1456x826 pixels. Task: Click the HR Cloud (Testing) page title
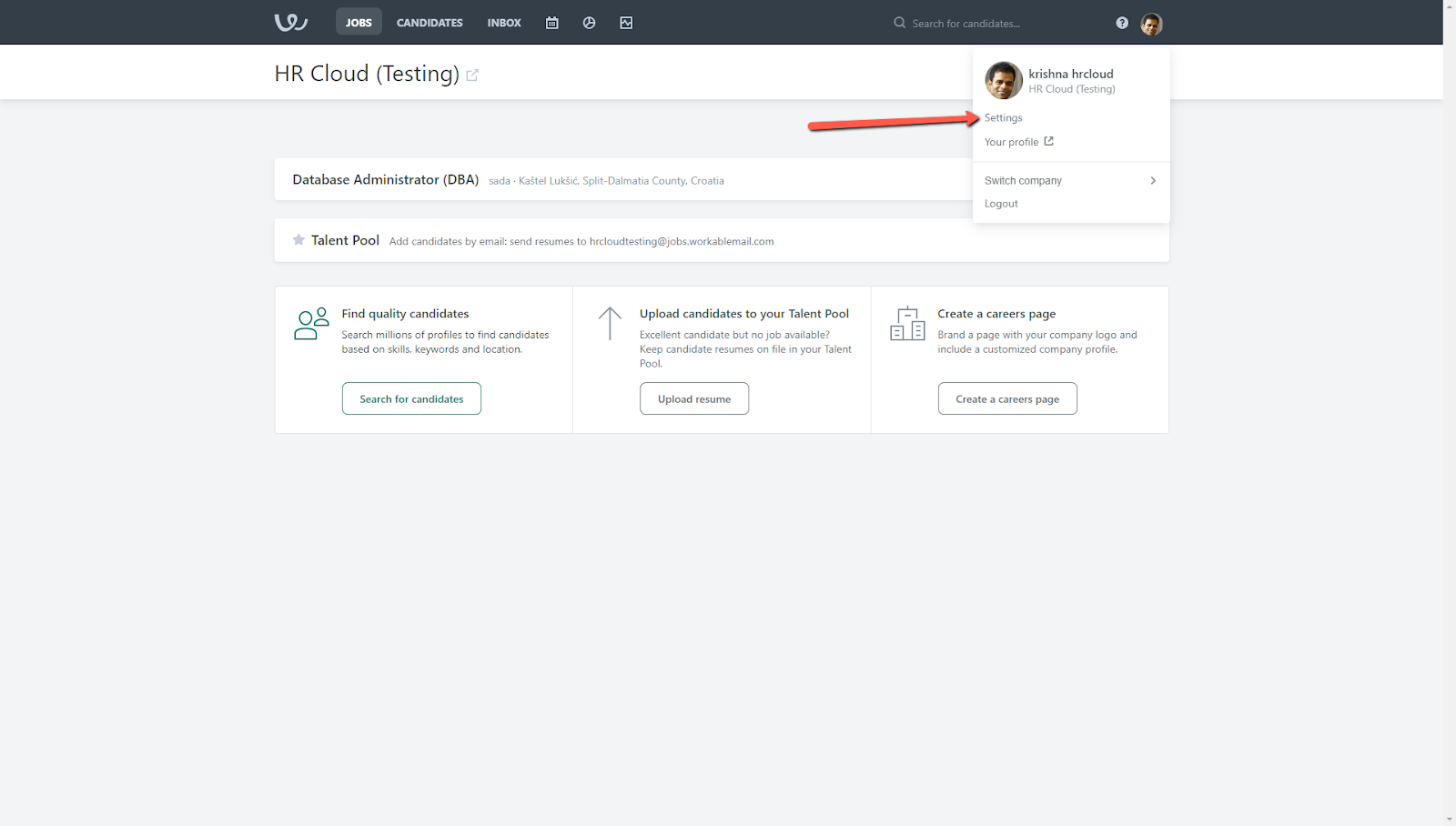367,74
